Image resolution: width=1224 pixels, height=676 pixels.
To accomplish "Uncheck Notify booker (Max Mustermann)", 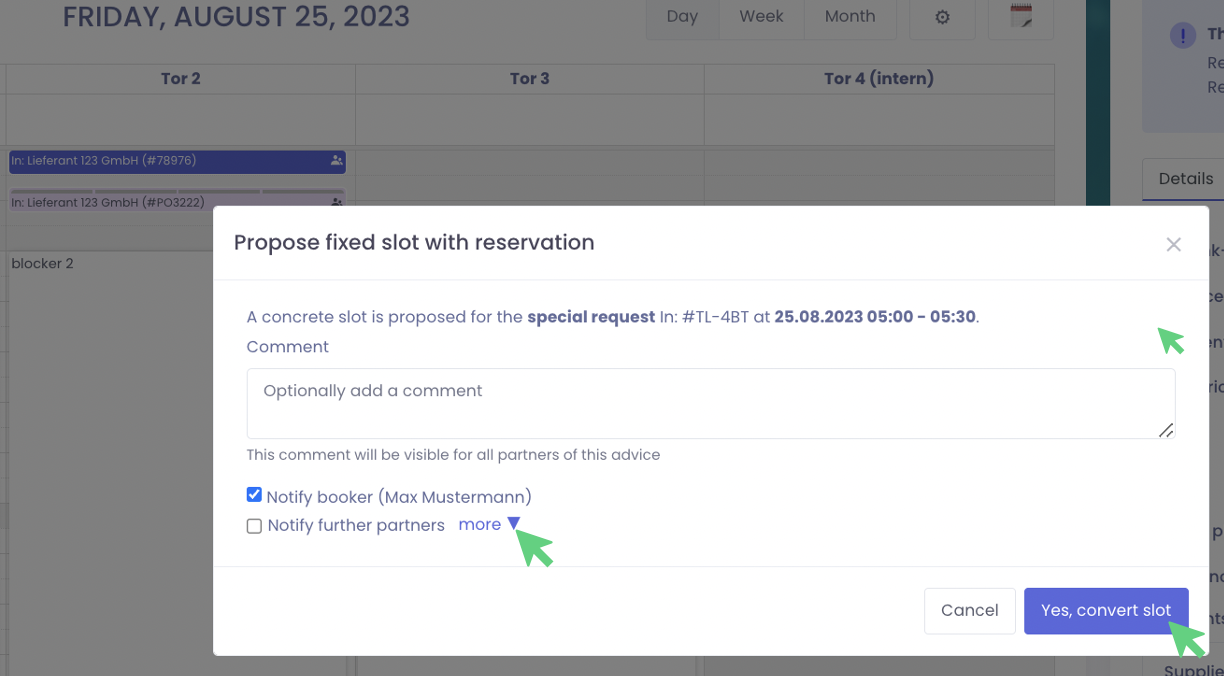I will click(254, 495).
